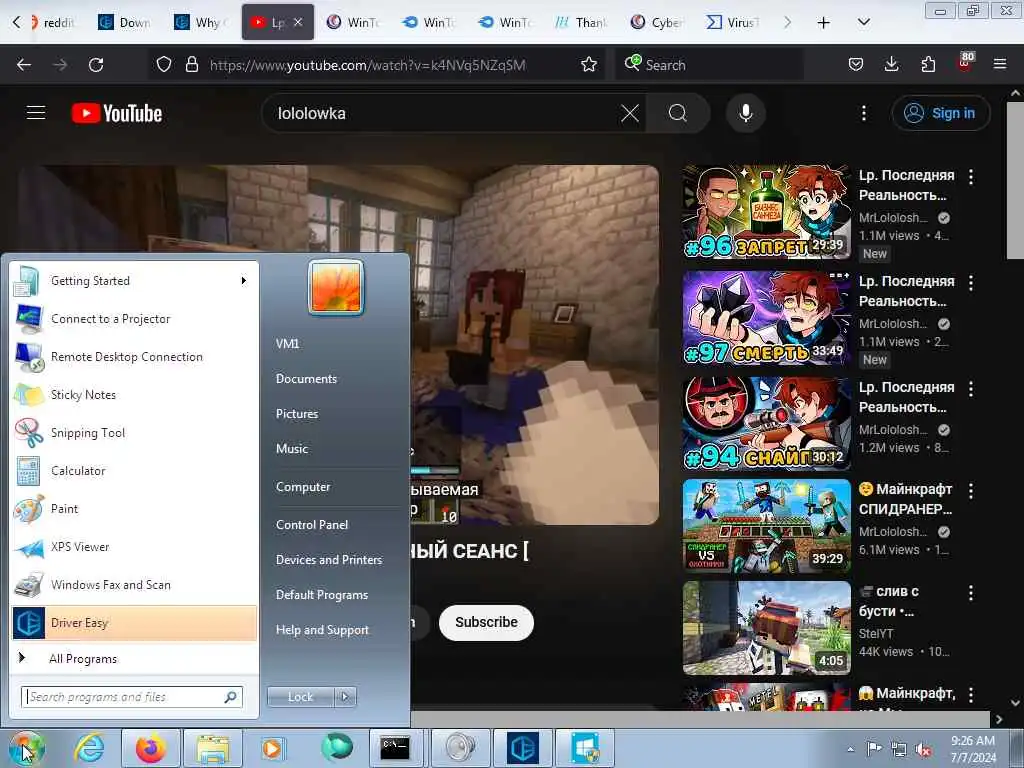This screenshot has height=768, width=1024.
Task: Launch Connect to a Projector
Action: click(x=134, y=319)
